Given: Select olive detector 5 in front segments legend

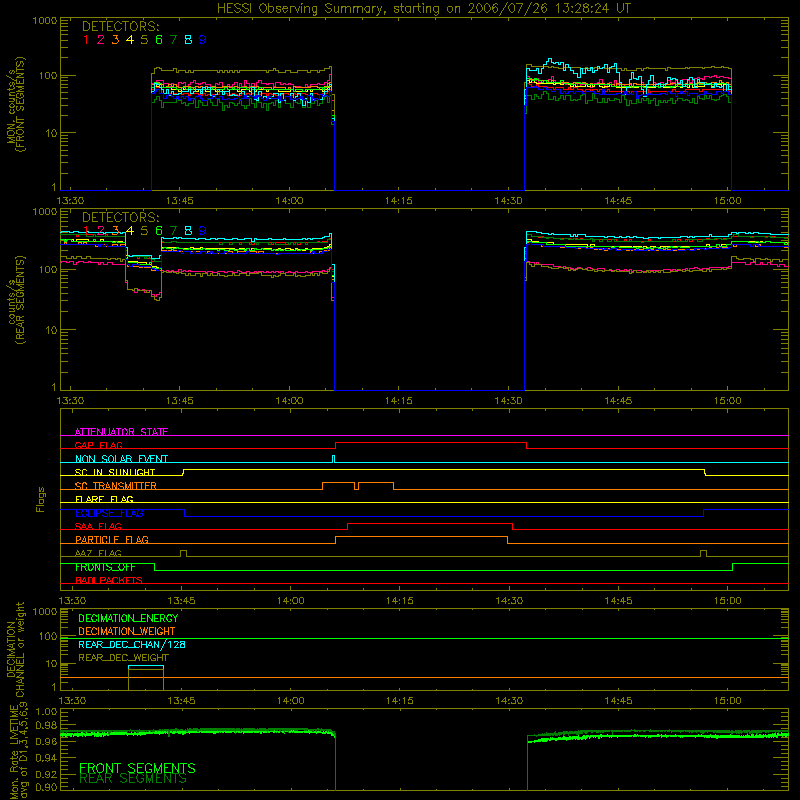Looking at the screenshot, I should point(144,40).
